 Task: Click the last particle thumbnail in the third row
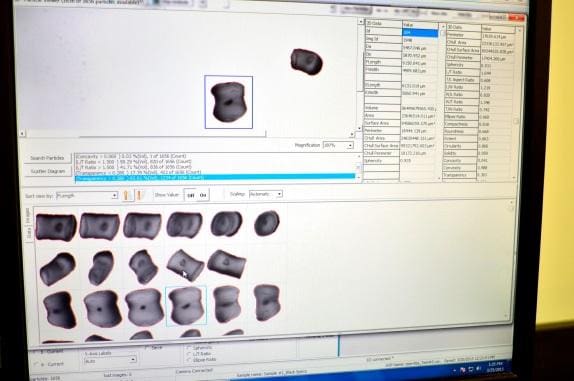(x=267, y=303)
